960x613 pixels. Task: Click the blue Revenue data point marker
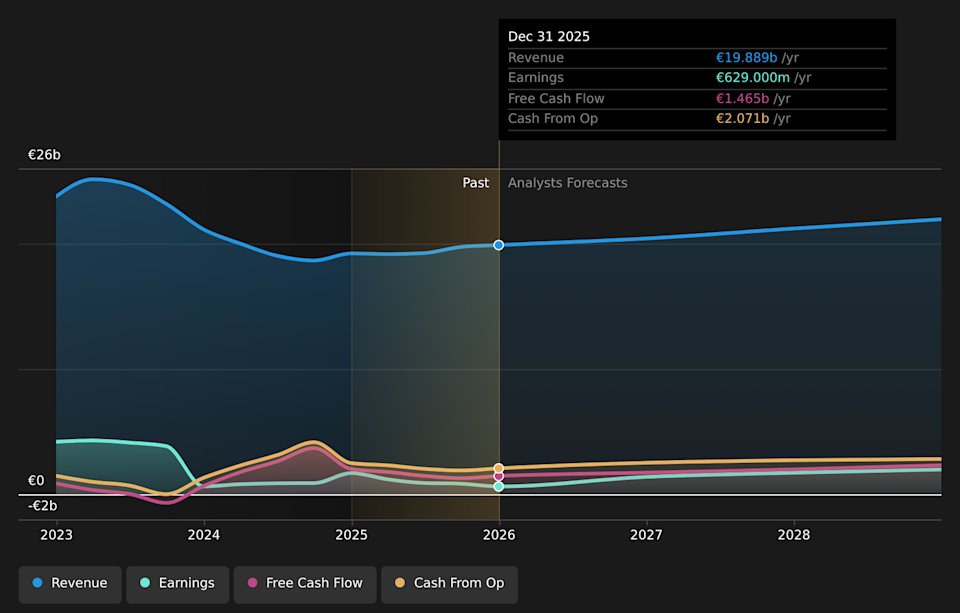tap(499, 245)
